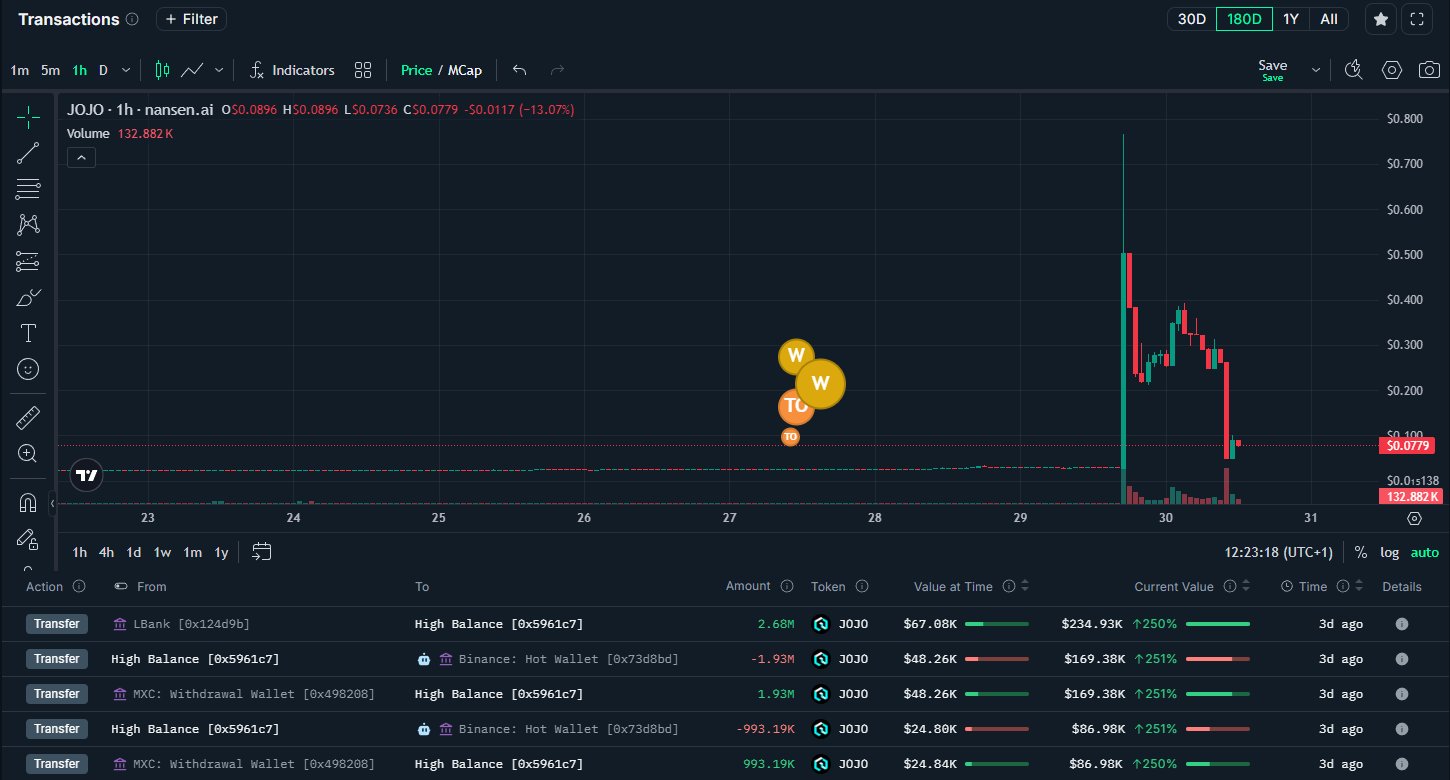Select the 1Y range tab
Image resolution: width=1450 pixels, height=780 pixels.
coord(1291,19)
